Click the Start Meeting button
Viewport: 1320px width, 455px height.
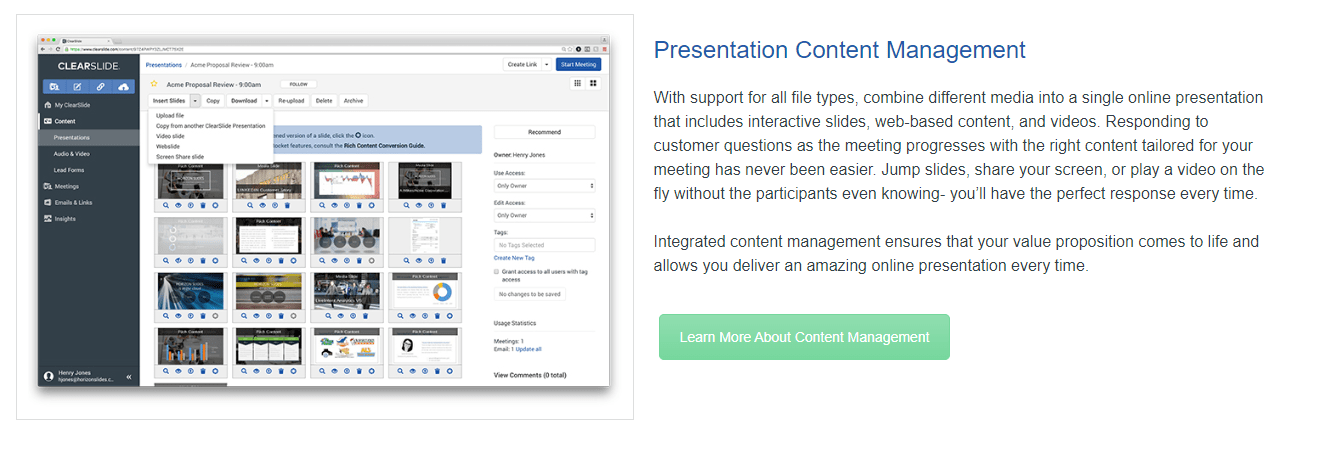(578, 65)
